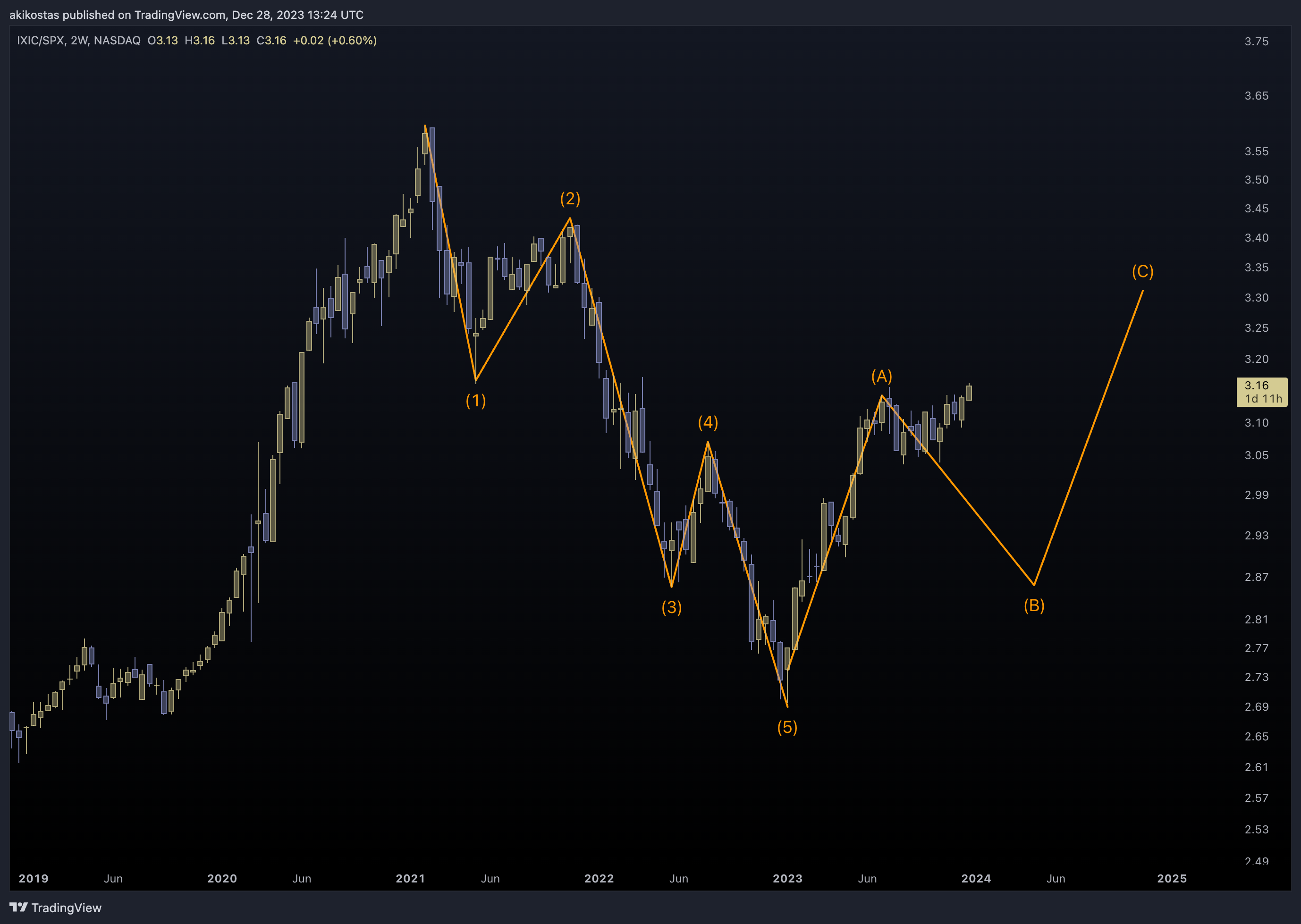Screen dimensions: 1301x924
Task: Click the 3.25 price axis label
Action: [x=1257, y=328]
